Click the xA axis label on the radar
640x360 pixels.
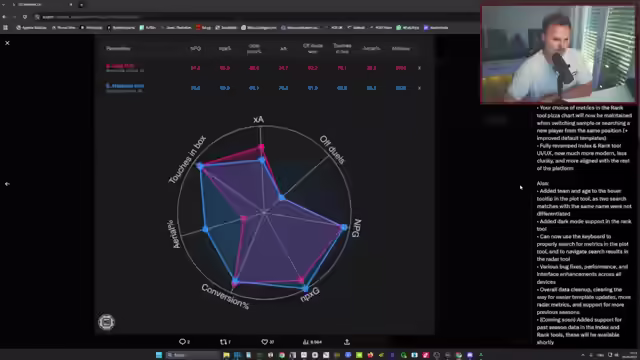coord(258,119)
